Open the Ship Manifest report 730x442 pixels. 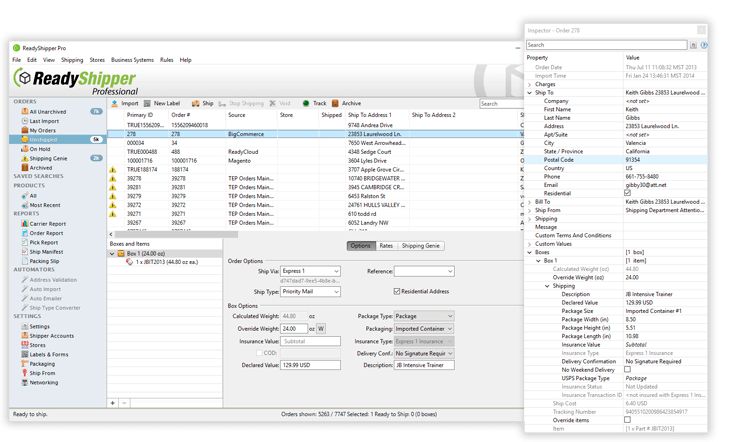point(46,252)
